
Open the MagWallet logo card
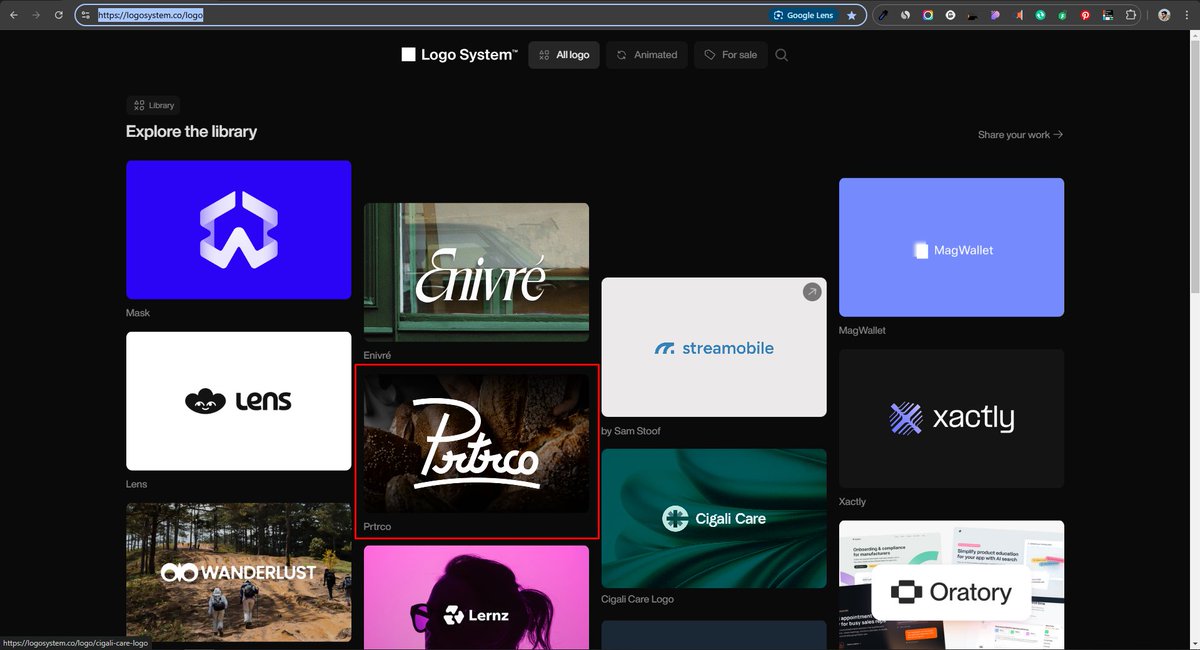(951, 247)
